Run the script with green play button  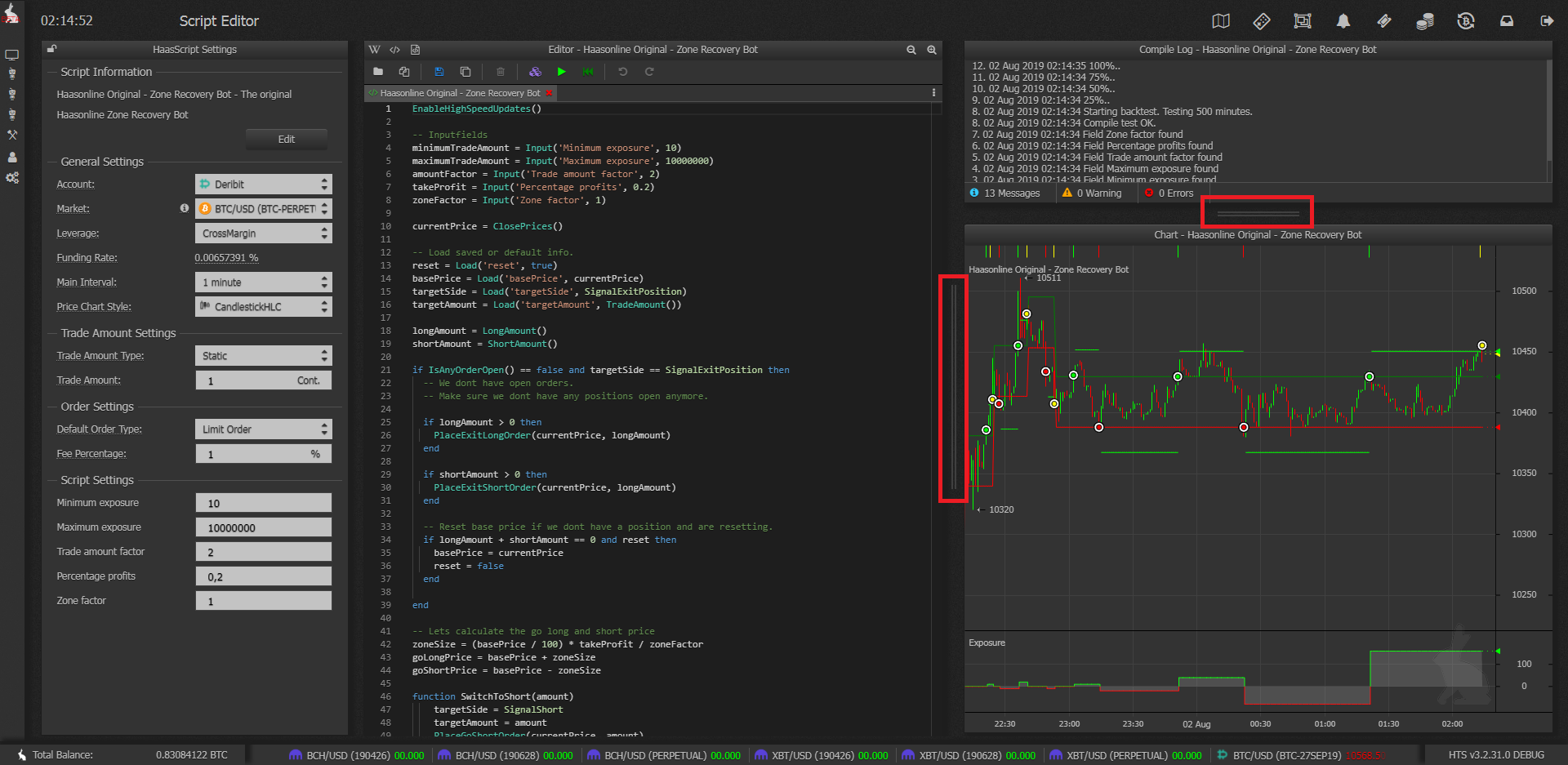562,72
